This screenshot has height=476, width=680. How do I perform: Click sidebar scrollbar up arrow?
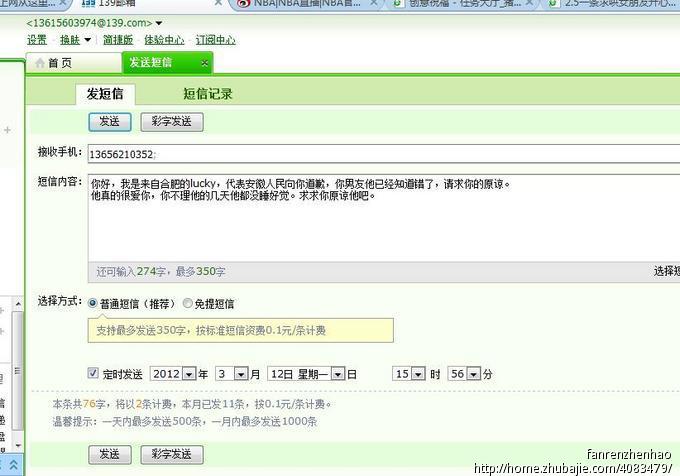point(18,304)
